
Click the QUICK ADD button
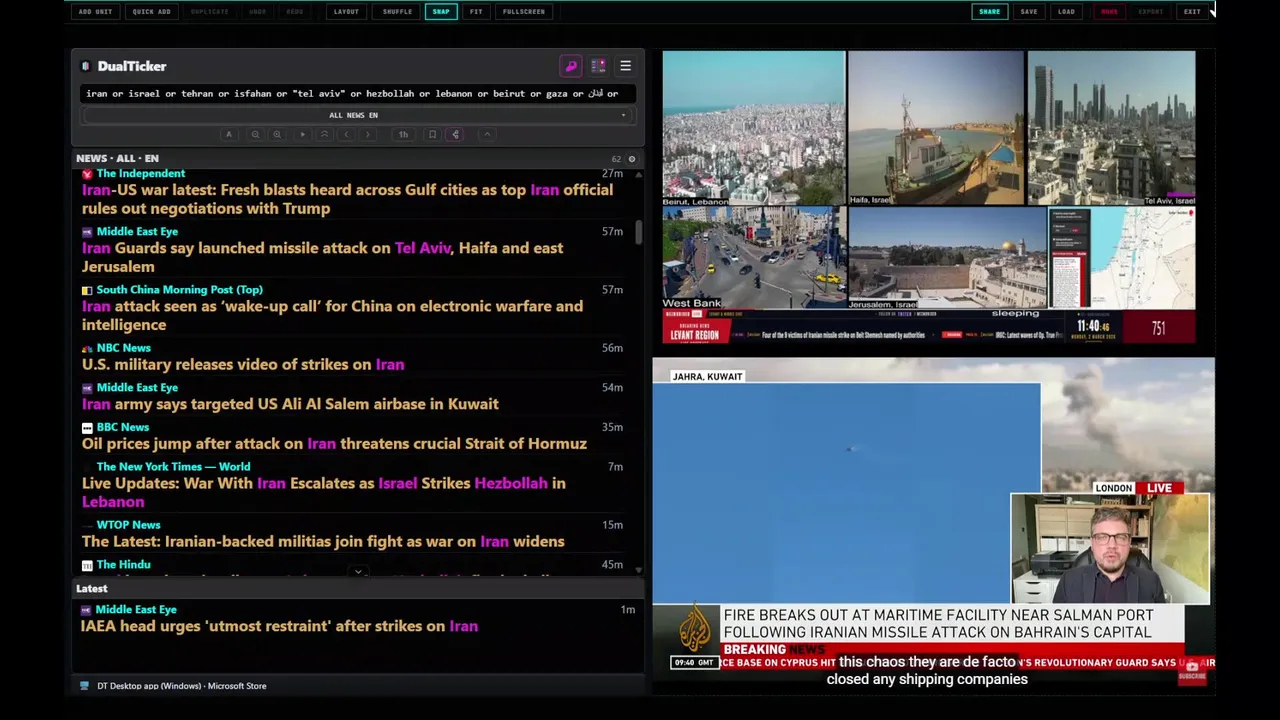point(151,12)
